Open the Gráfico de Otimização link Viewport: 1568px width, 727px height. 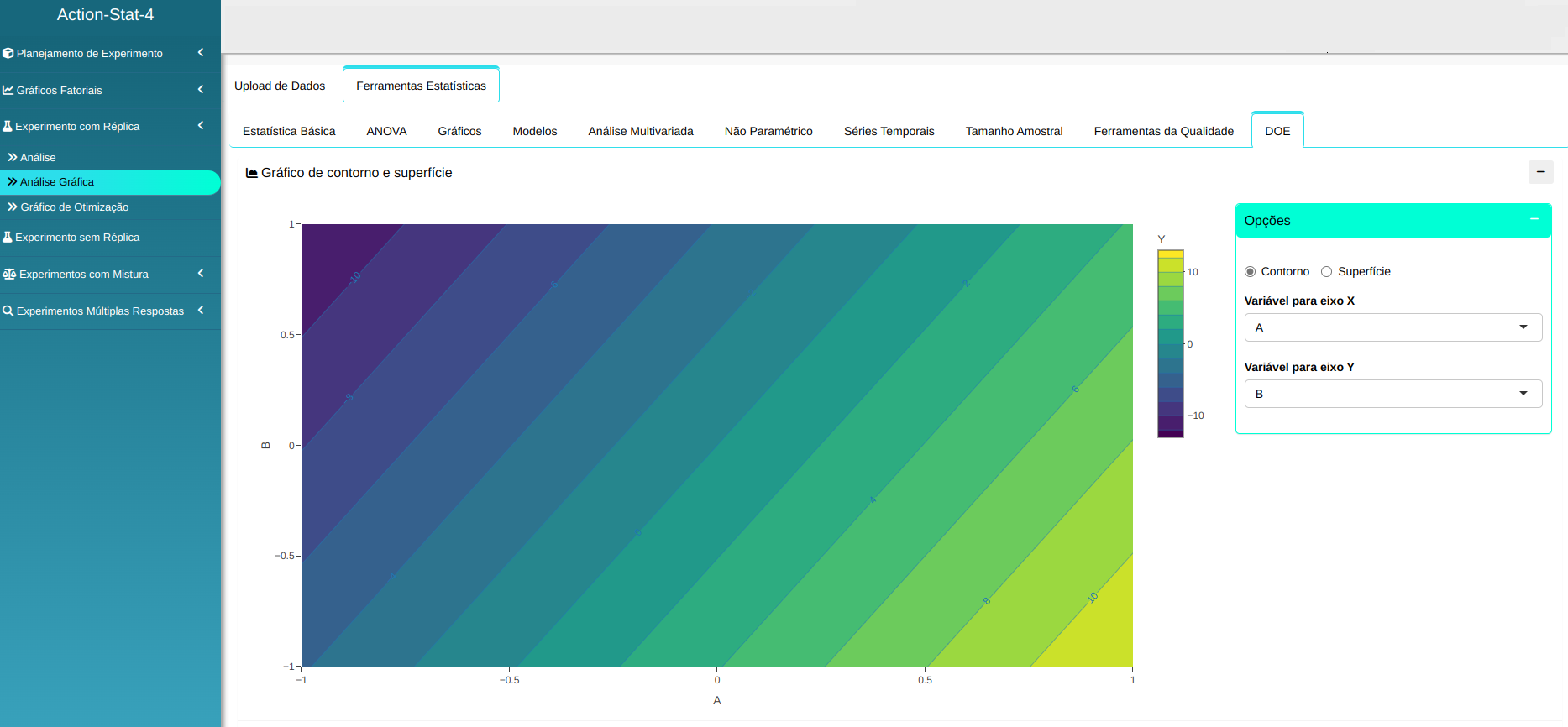coord(74,207)
